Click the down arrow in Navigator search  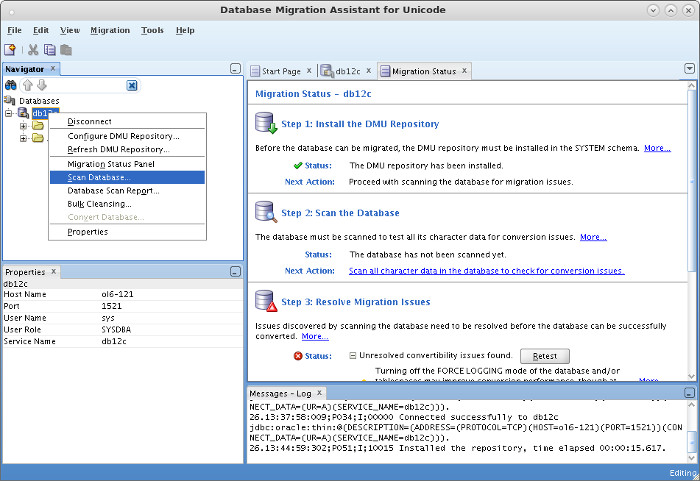[42, 85]
